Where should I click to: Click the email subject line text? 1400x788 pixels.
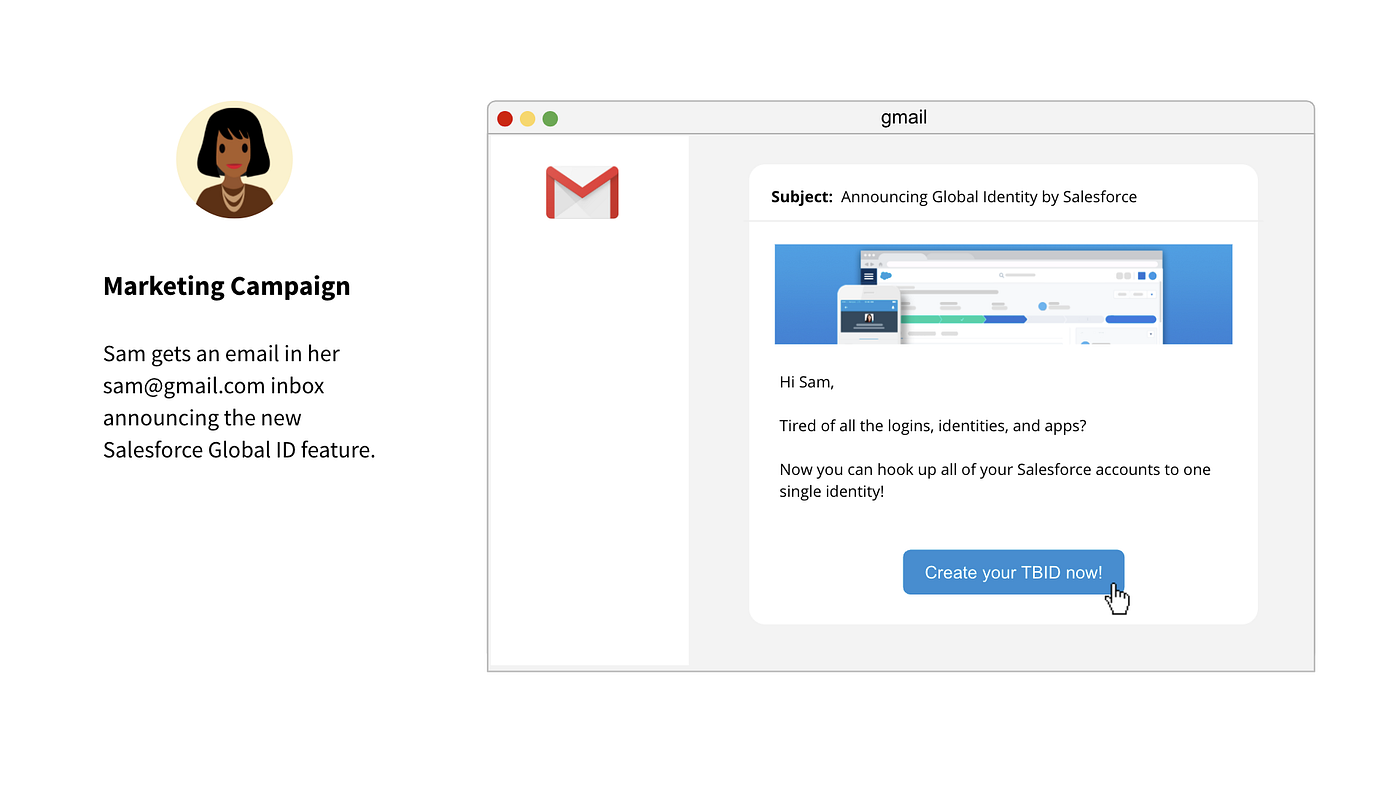[x=988, y=197]
